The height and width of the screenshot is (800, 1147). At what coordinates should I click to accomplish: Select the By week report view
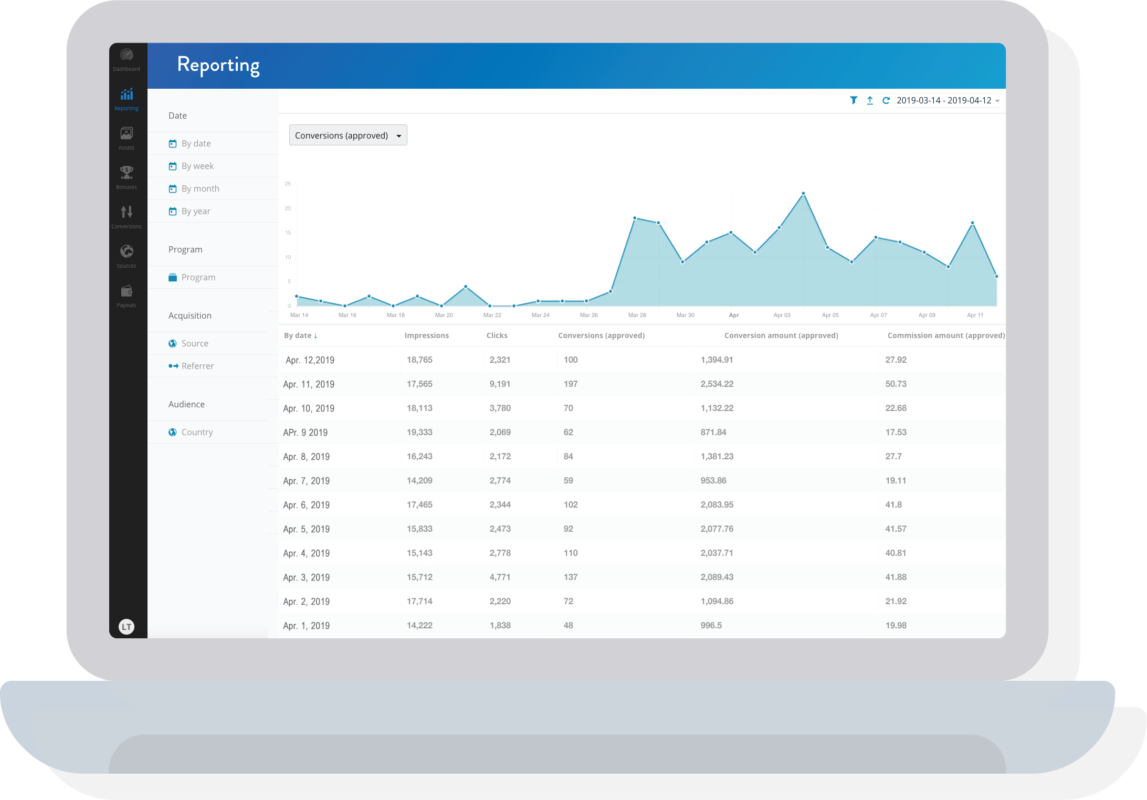[x=197, y=166]
